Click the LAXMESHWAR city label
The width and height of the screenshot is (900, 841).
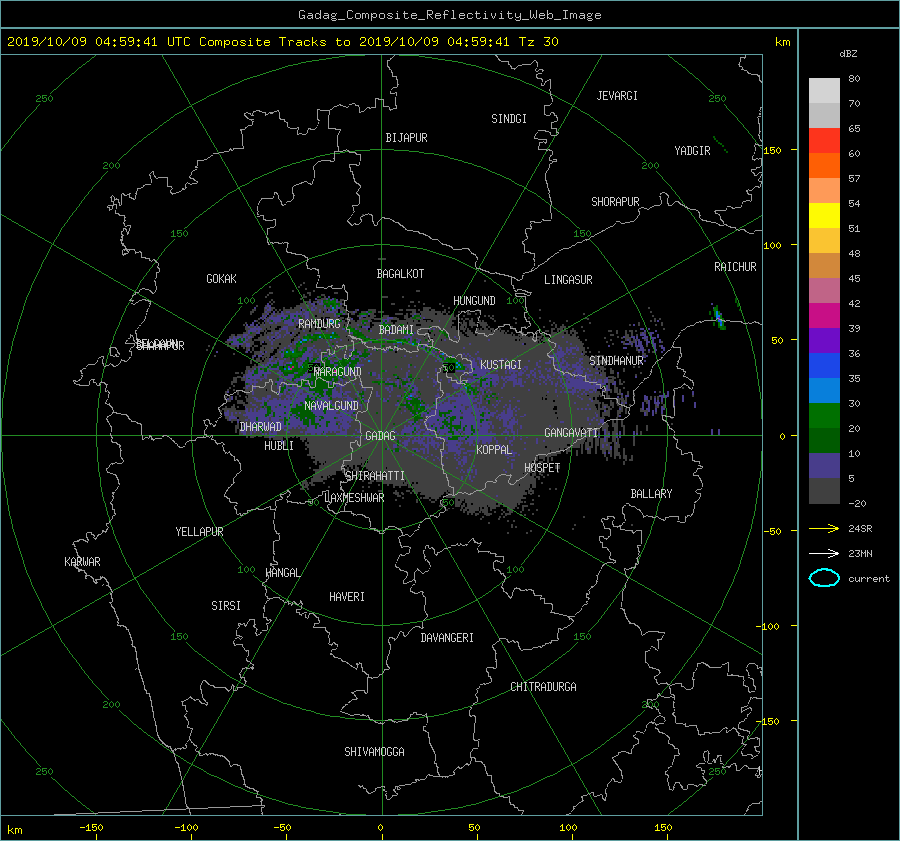coord(354,498)
